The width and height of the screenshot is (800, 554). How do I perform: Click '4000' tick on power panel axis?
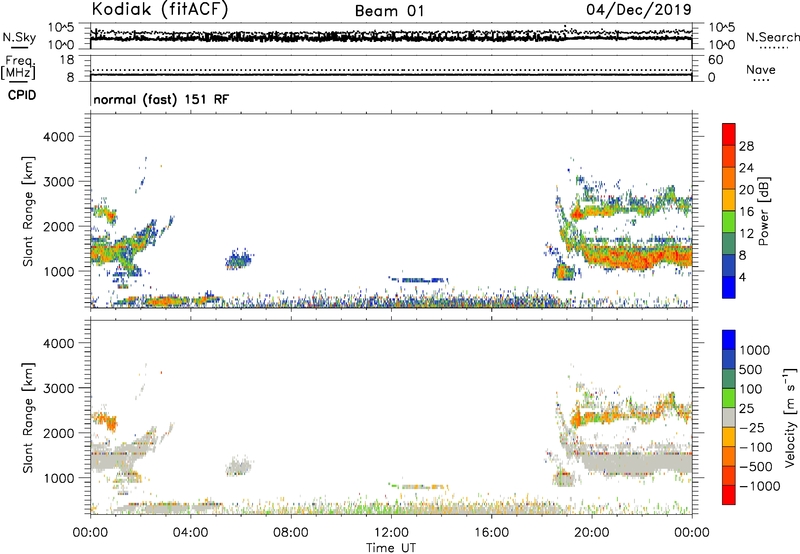pos(58,137)
